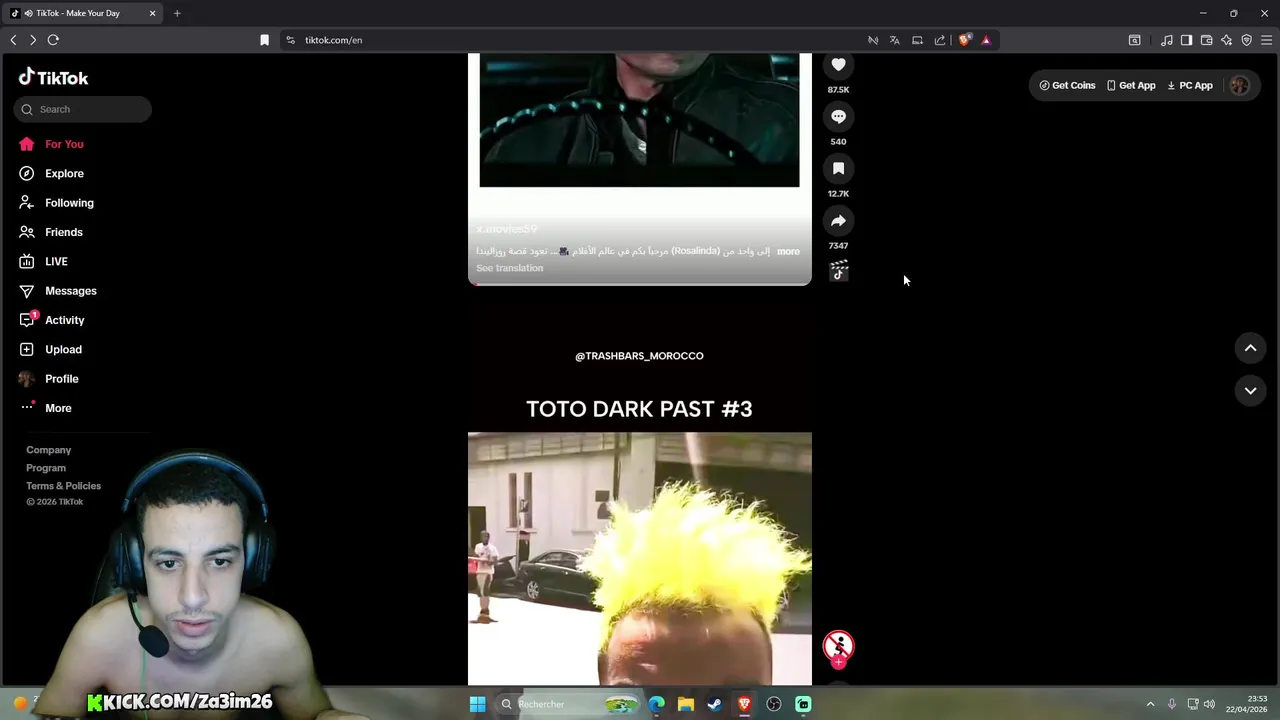This screenshot has width=1280, height=720.
Task: Go back in the browser
Action: pos(13,40)
